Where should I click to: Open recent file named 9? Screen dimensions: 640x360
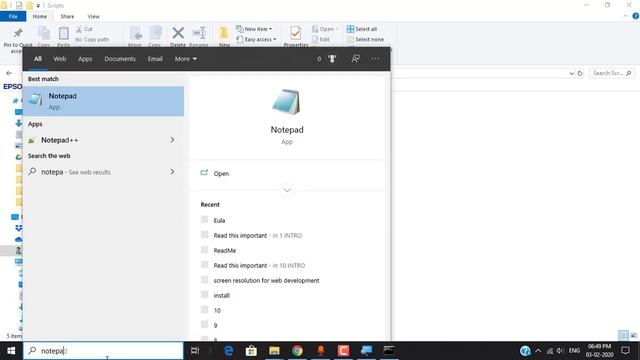(215, 325)
